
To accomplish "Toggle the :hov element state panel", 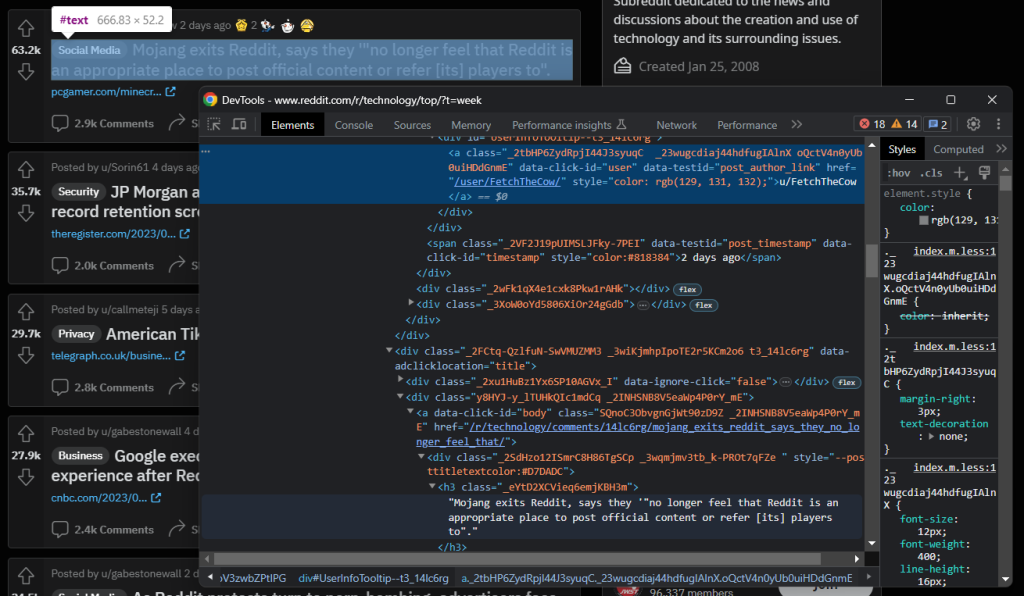I will (x=898, y=173).
